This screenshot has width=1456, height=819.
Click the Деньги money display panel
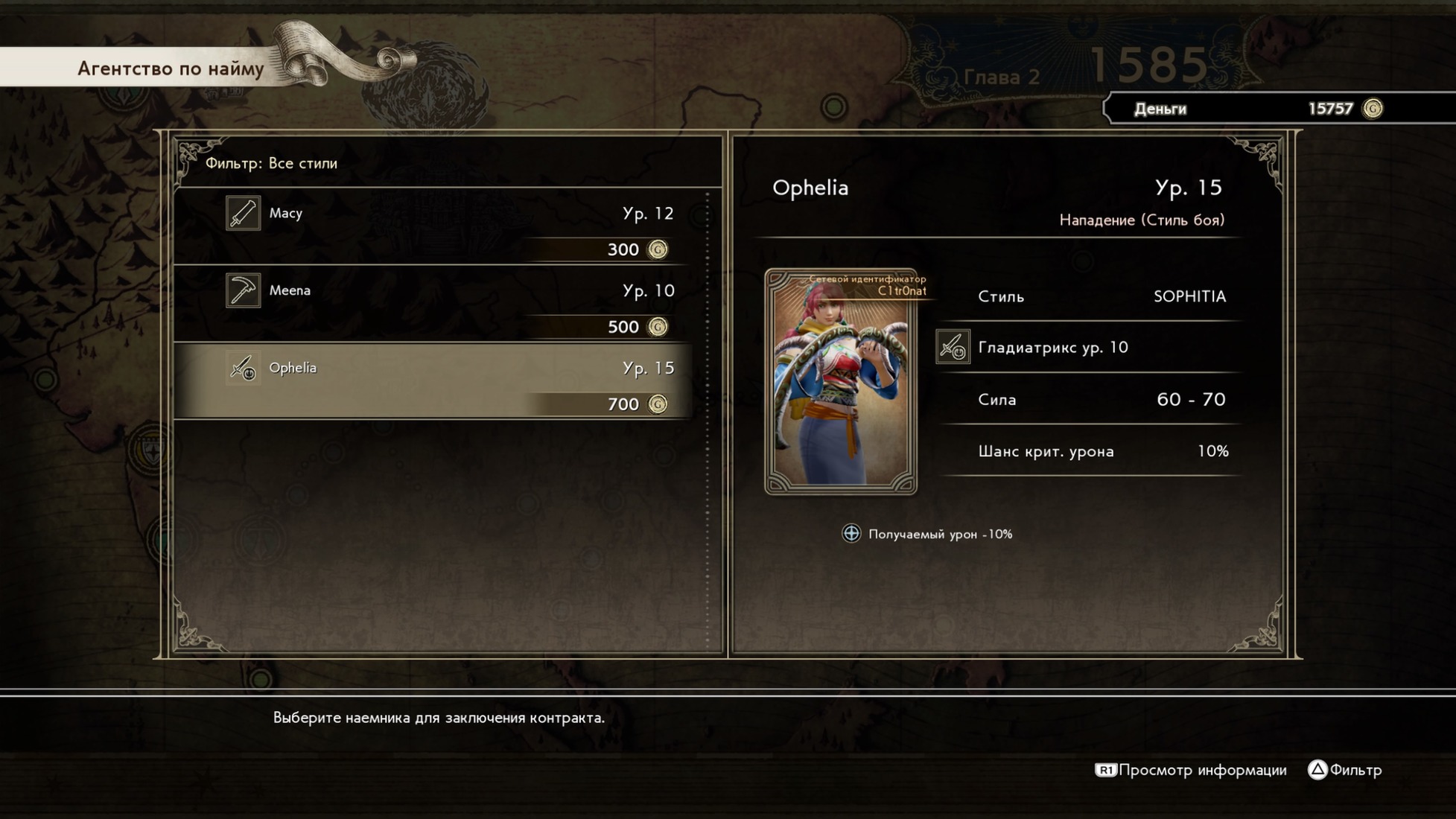coord(1277,109)
